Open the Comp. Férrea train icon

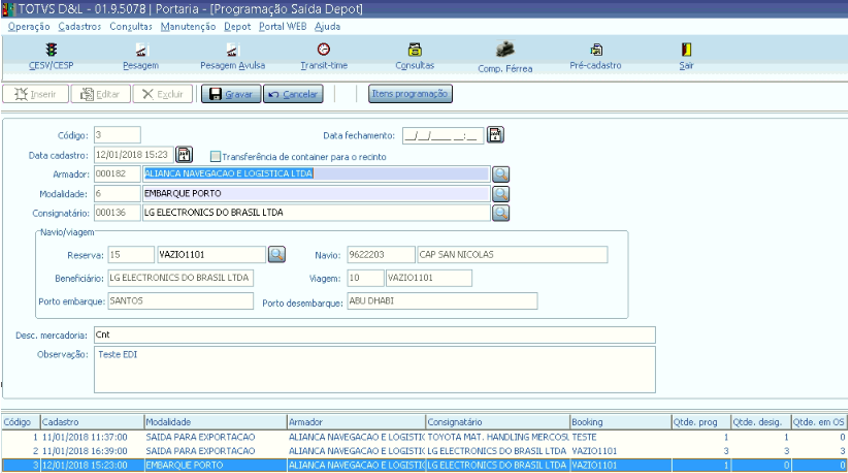(x=505, y=57)
